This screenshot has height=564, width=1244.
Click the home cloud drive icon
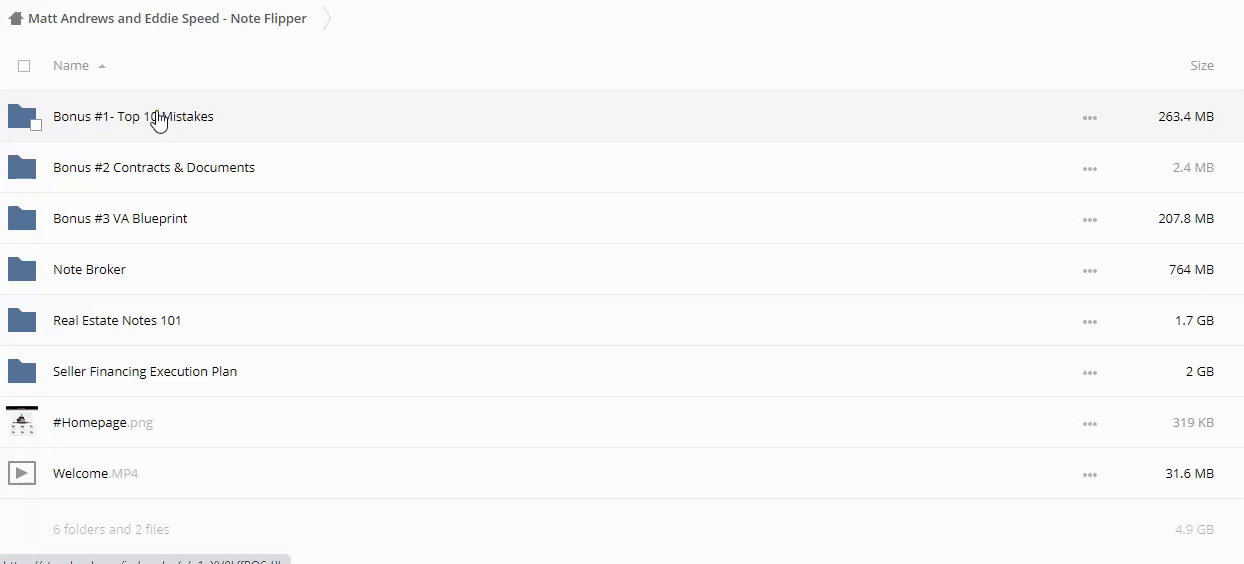click(15, 19)
